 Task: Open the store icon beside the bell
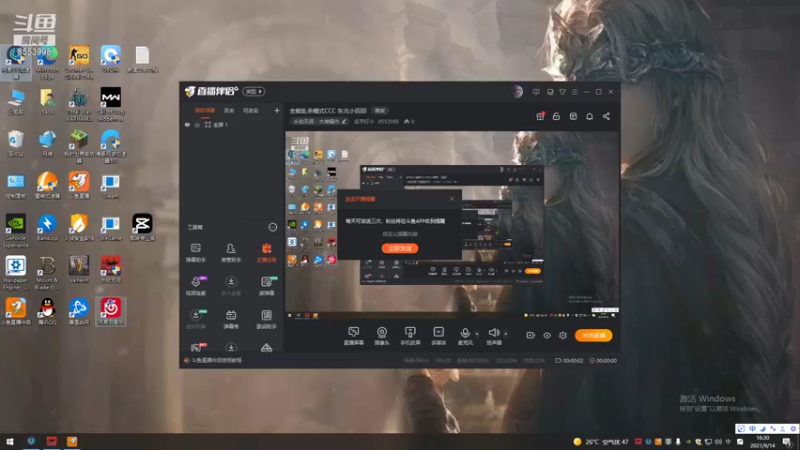573,116
